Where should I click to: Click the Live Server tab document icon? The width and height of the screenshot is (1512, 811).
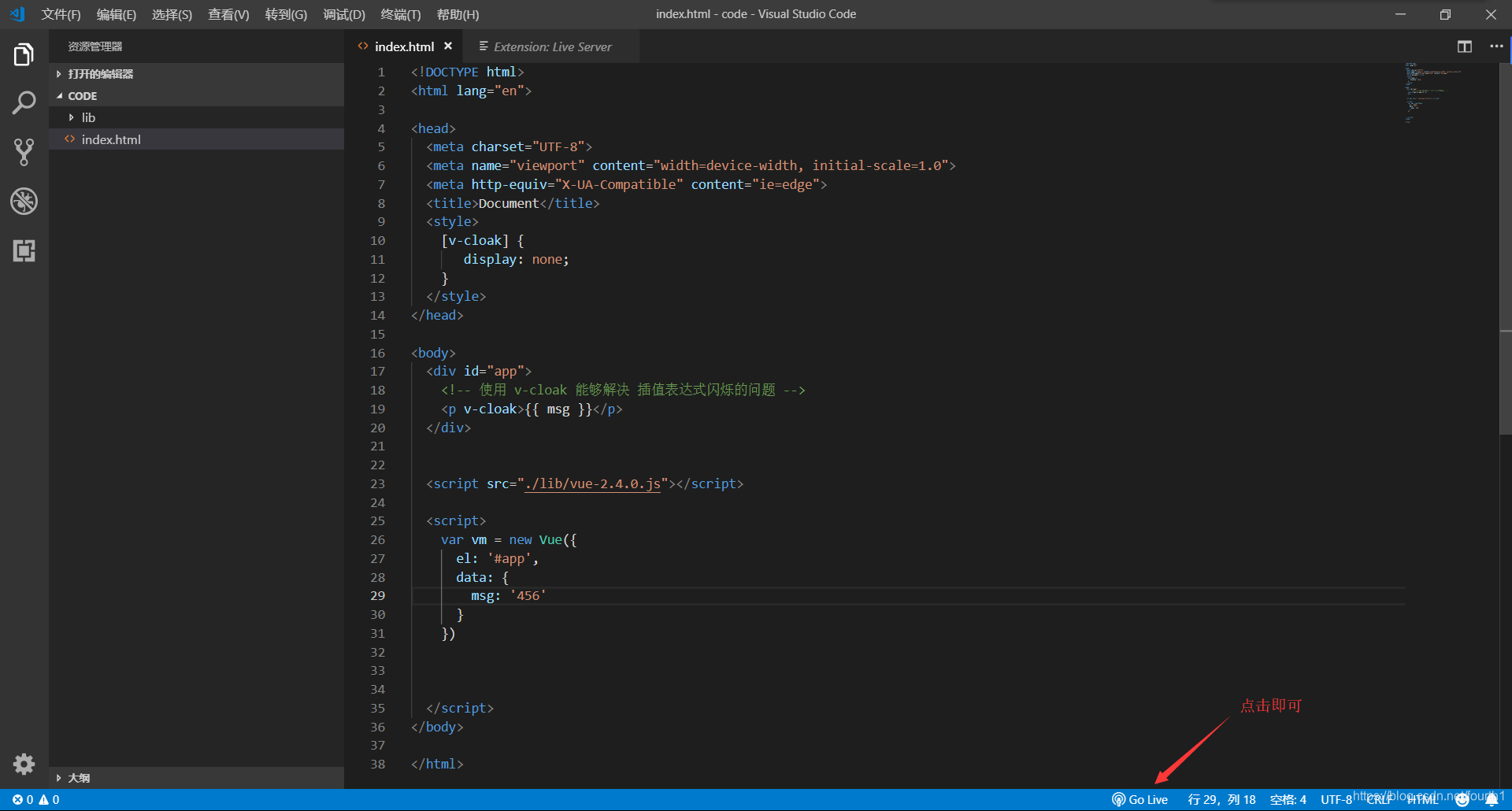pos(484,46)
